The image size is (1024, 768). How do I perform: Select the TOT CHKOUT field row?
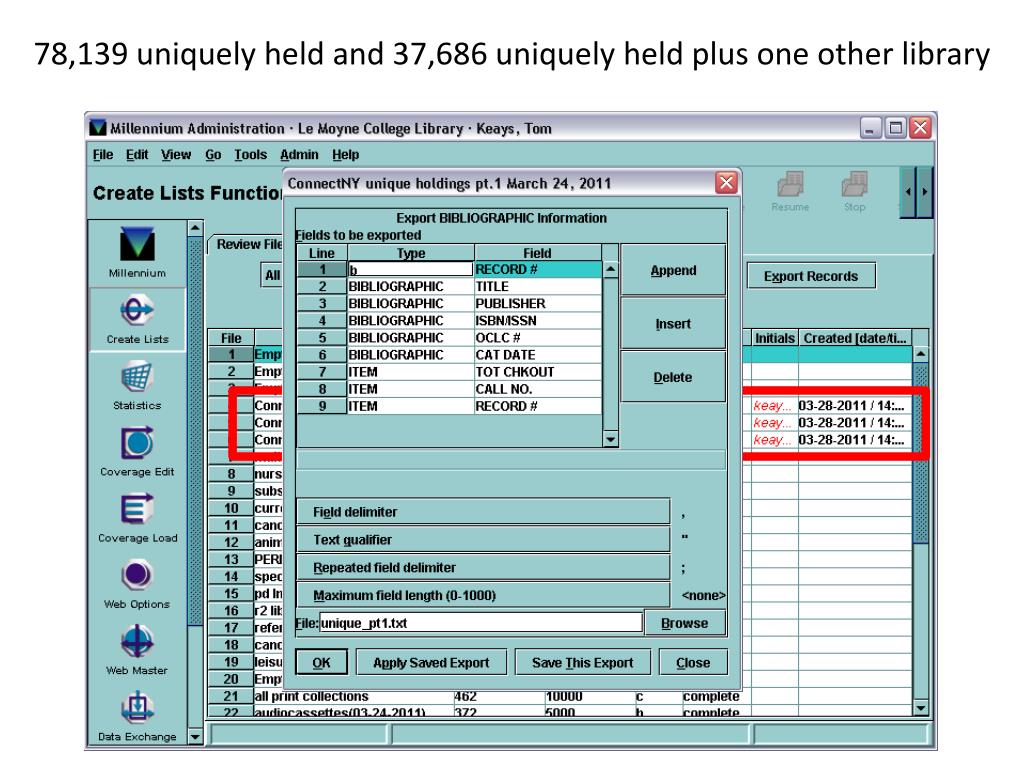[x=449, y=372]
